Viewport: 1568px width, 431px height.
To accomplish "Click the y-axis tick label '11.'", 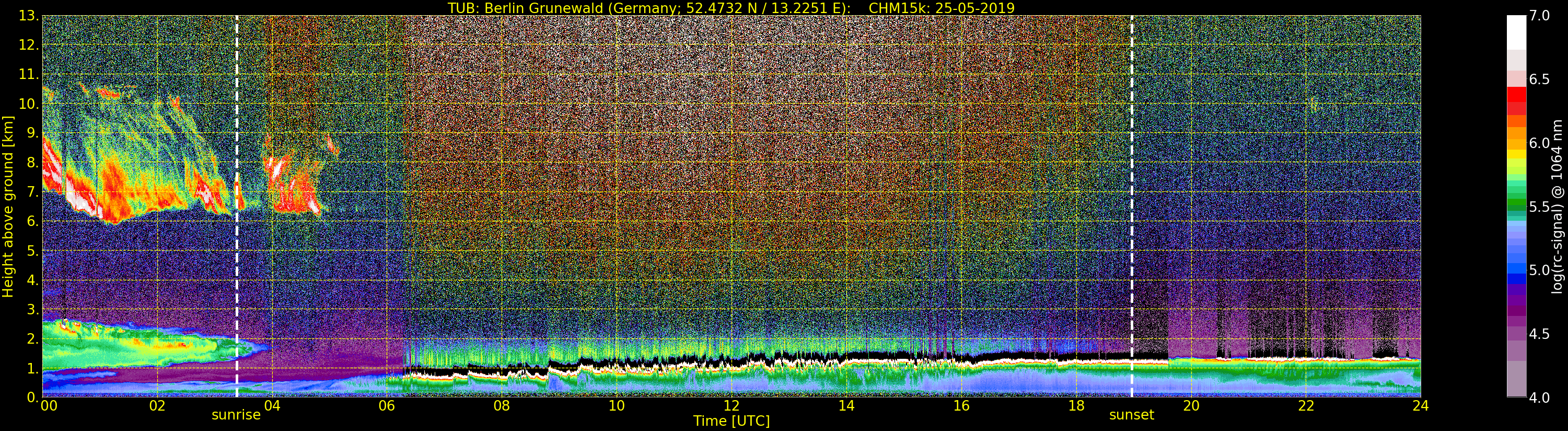I will tap(29, 74).
